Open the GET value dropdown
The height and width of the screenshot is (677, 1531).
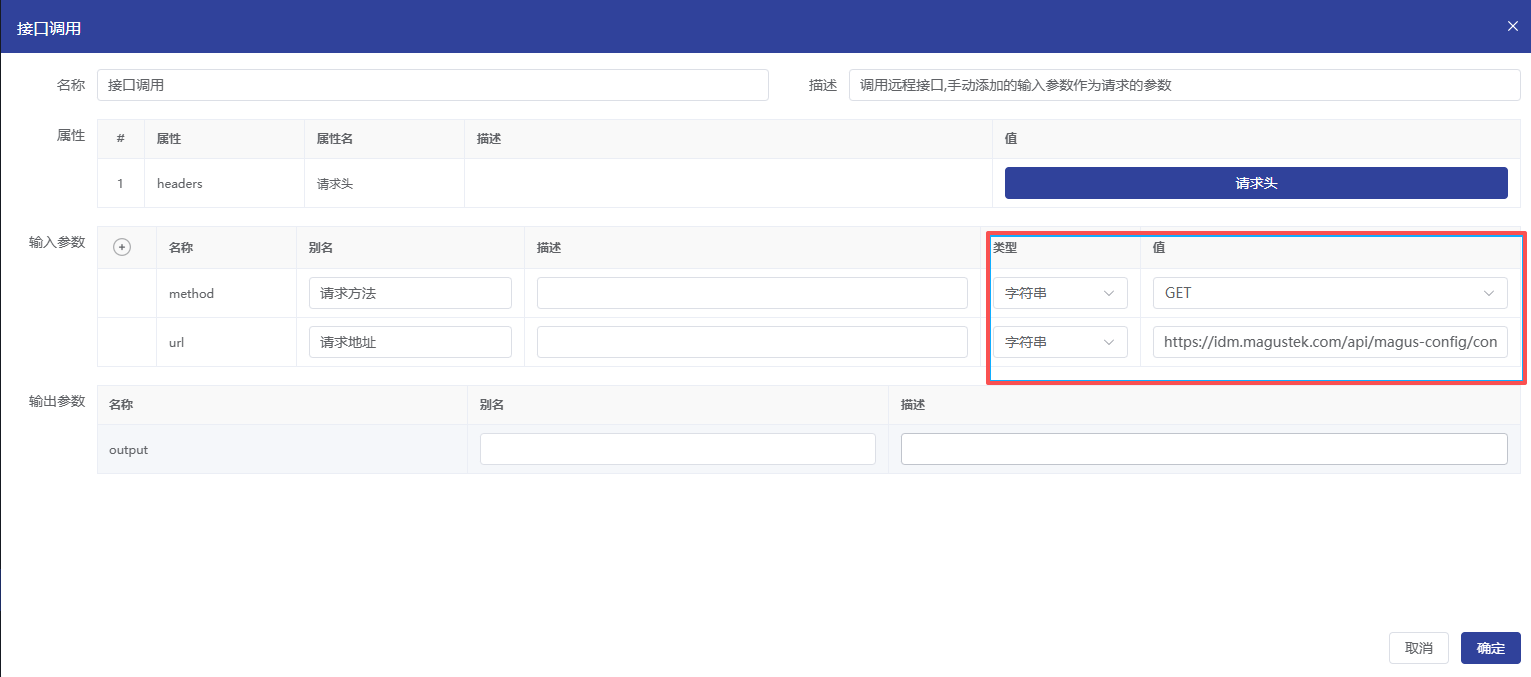pos(1329,293)
